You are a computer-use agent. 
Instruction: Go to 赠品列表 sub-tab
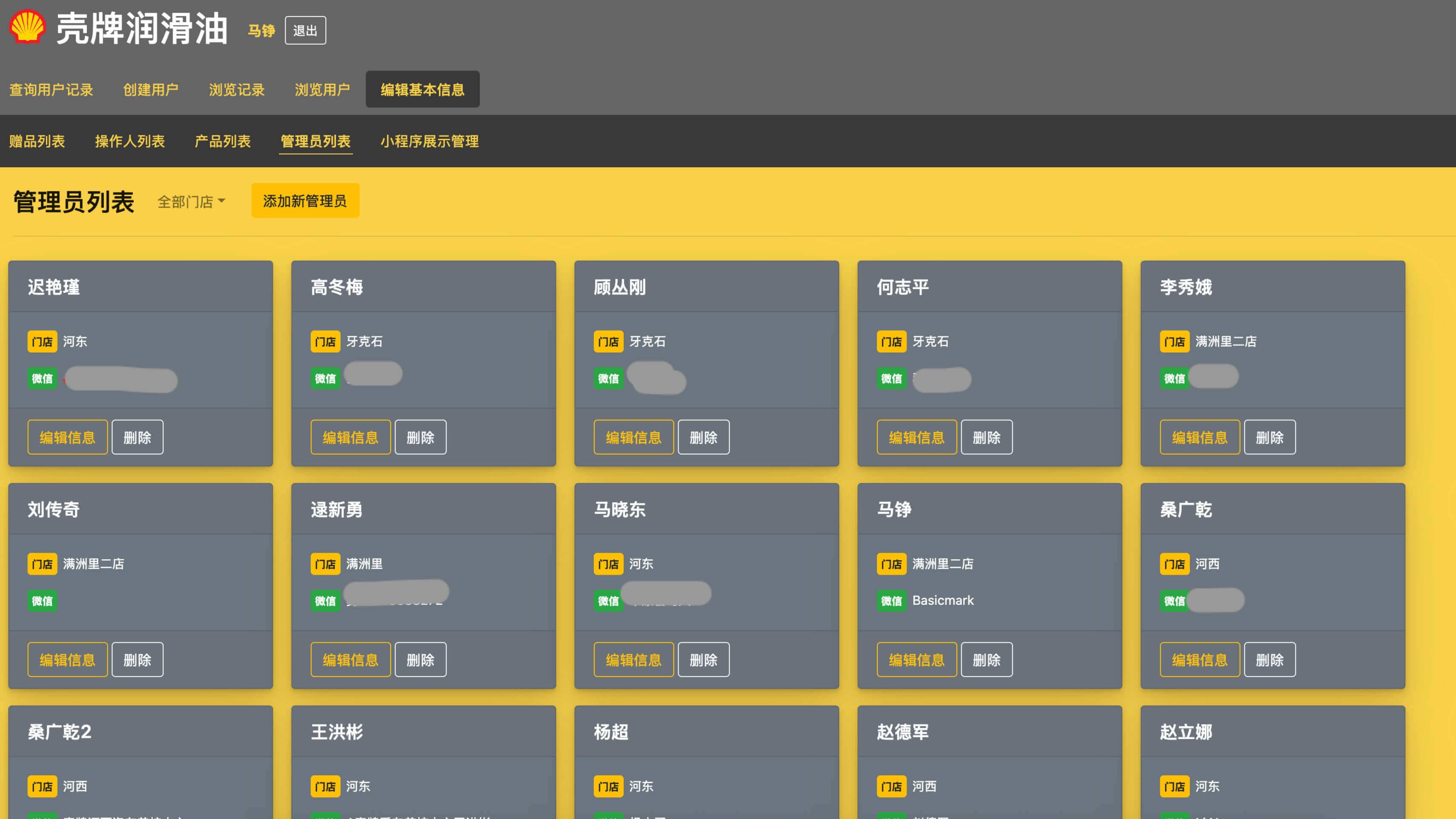click(37, 141)
